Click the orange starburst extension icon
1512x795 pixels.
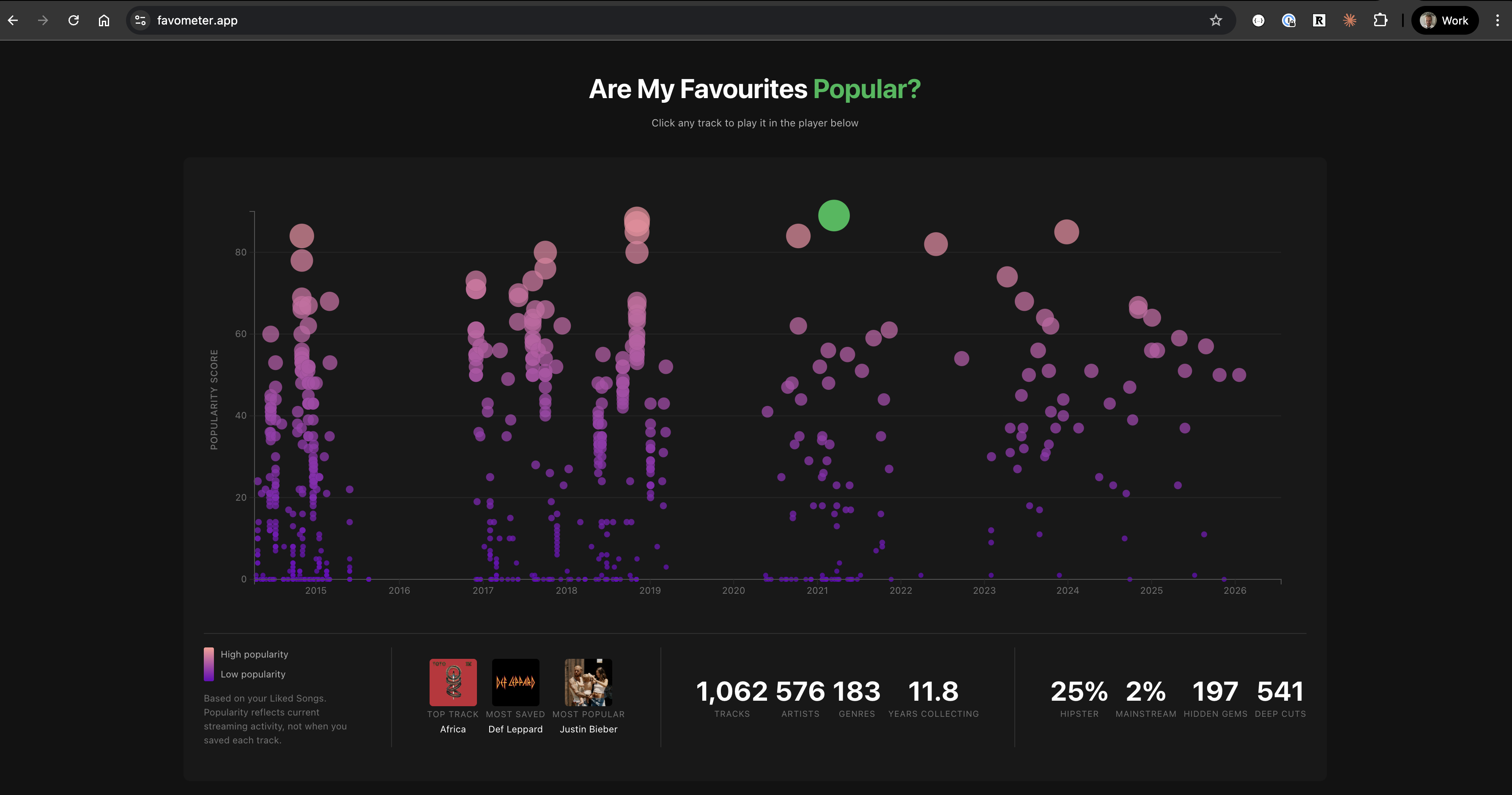coord(1349,20)
